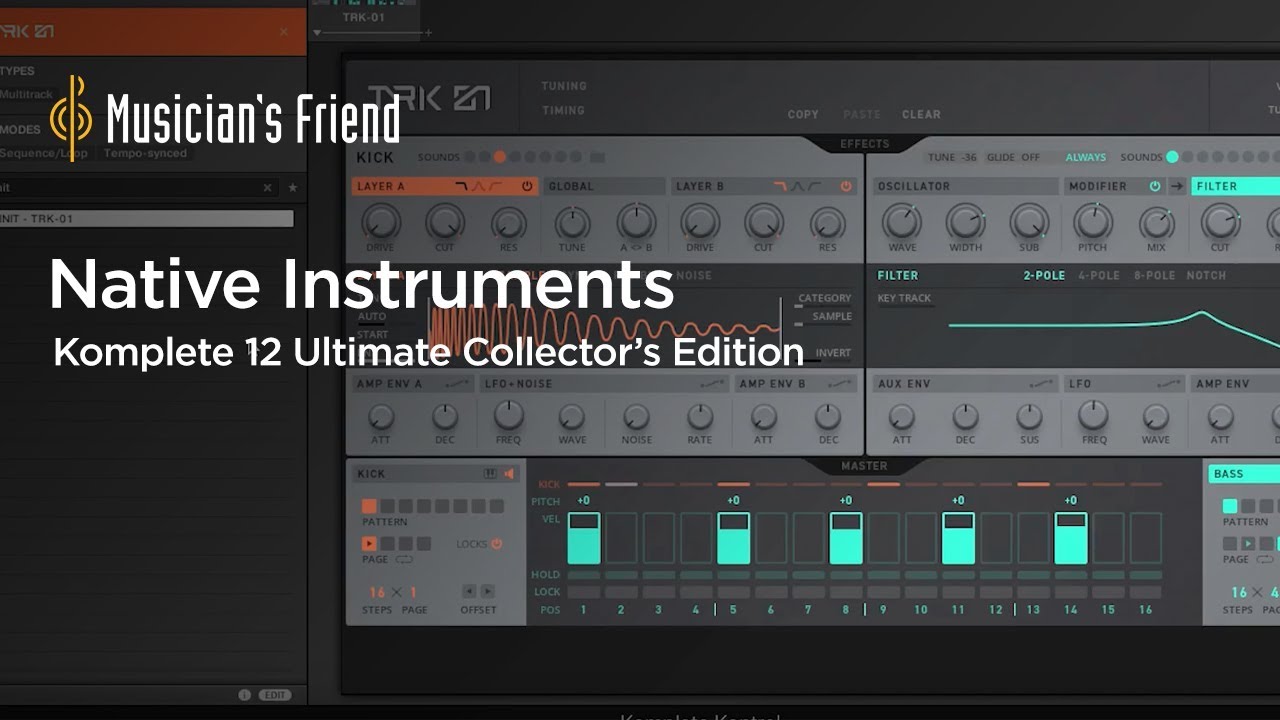
Task: Click the page loop icon in Kick panel
Action: coord(405,559)
